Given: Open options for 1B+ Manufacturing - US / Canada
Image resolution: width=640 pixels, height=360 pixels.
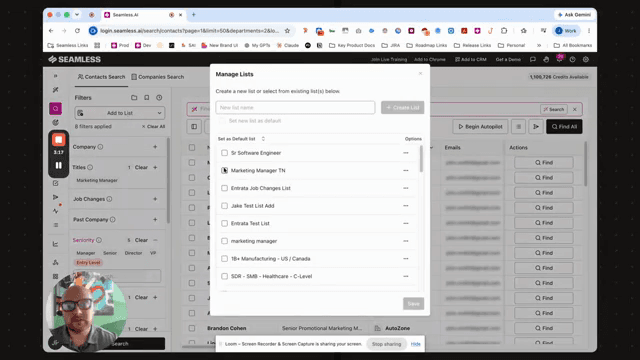Looking at the screenshot, I should point(406,258).
